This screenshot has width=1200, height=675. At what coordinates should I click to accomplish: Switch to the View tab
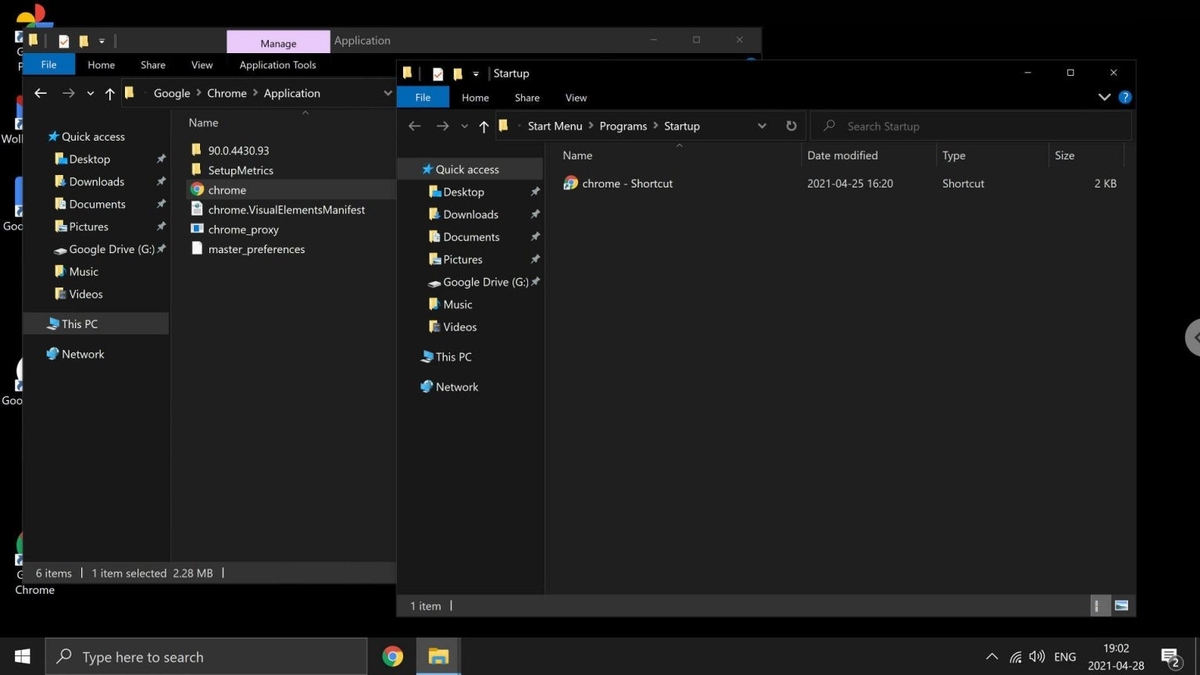coord(576,97)
